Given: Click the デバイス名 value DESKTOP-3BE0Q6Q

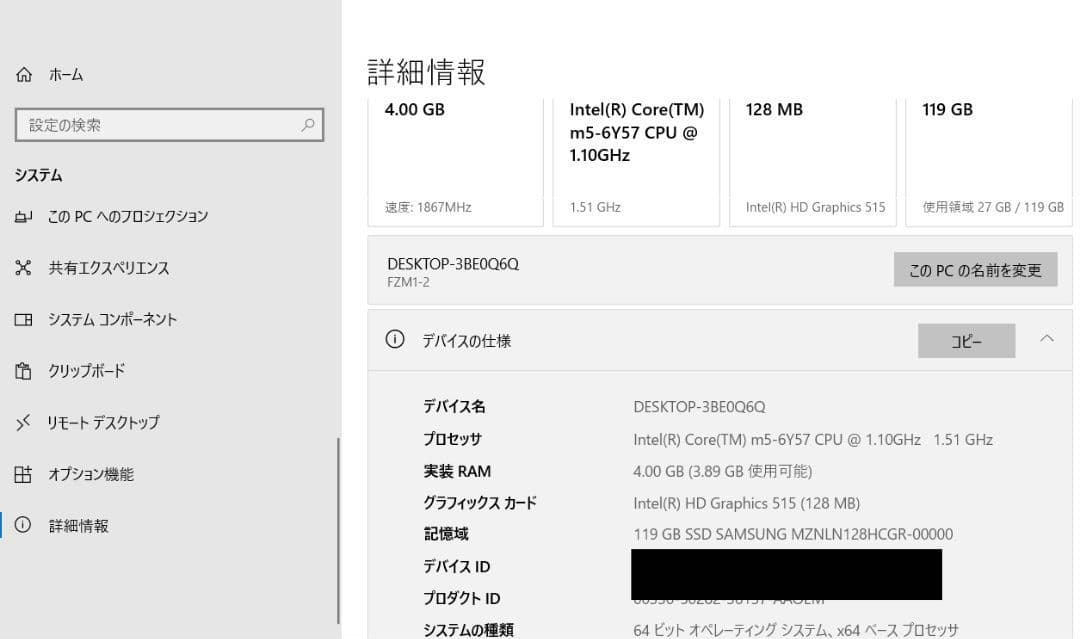Looking at the screenshot, I should pos(699,407).
